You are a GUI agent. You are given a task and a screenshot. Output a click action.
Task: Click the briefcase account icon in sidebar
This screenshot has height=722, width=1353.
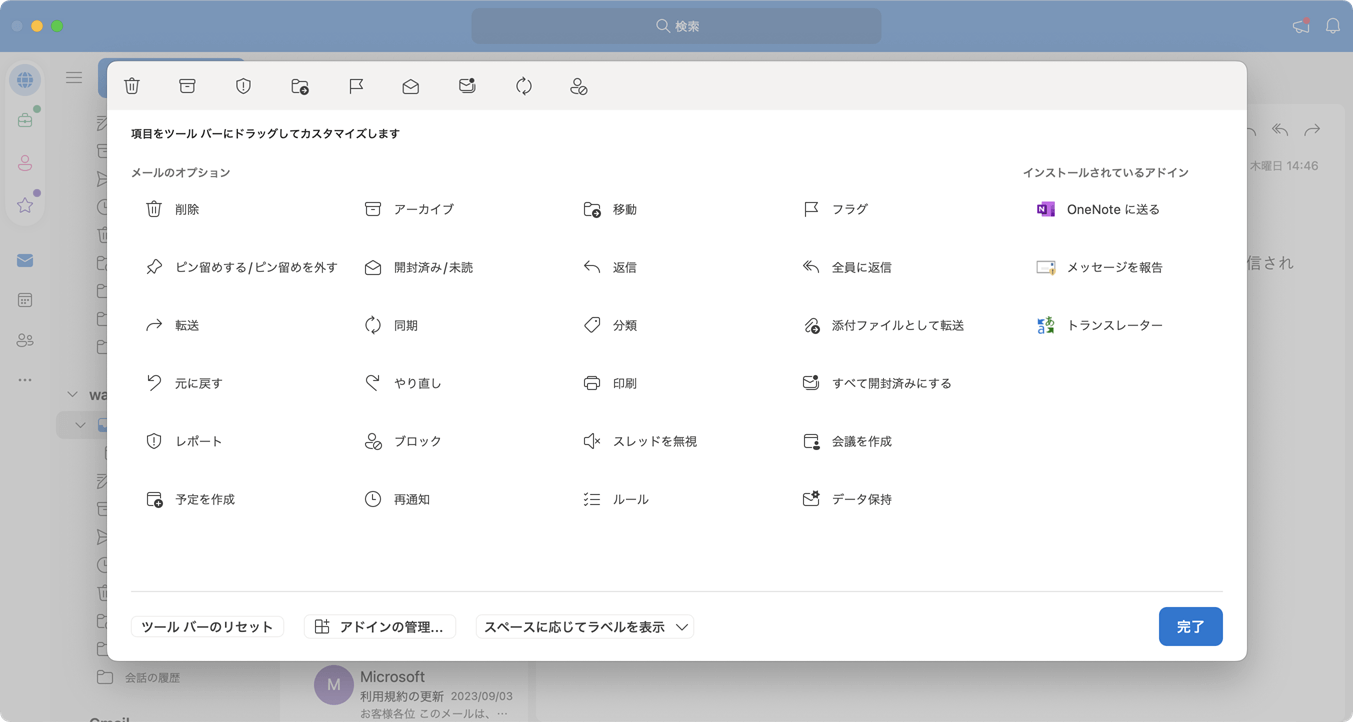click(x=25, y=121)
